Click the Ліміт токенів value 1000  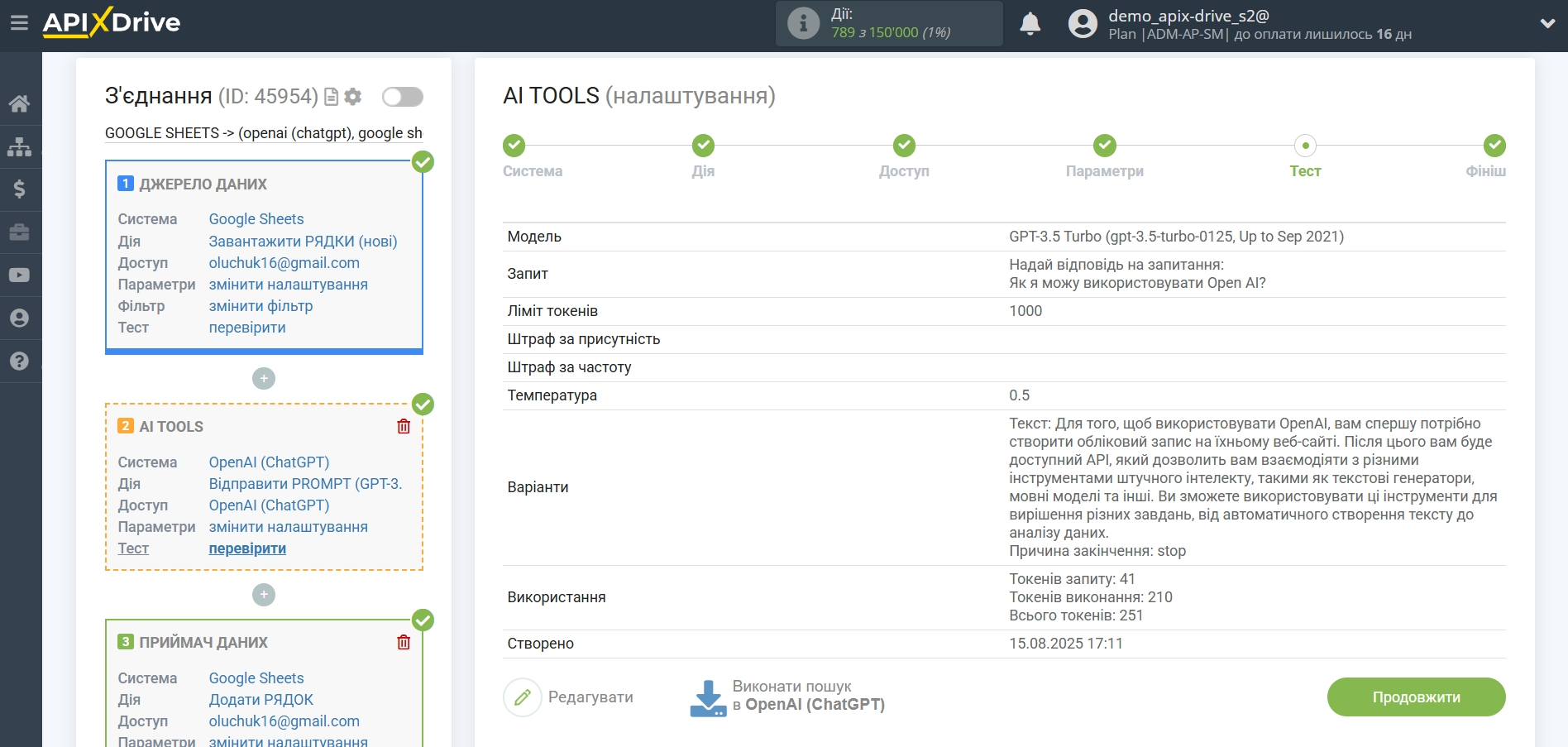(1025, 311)
